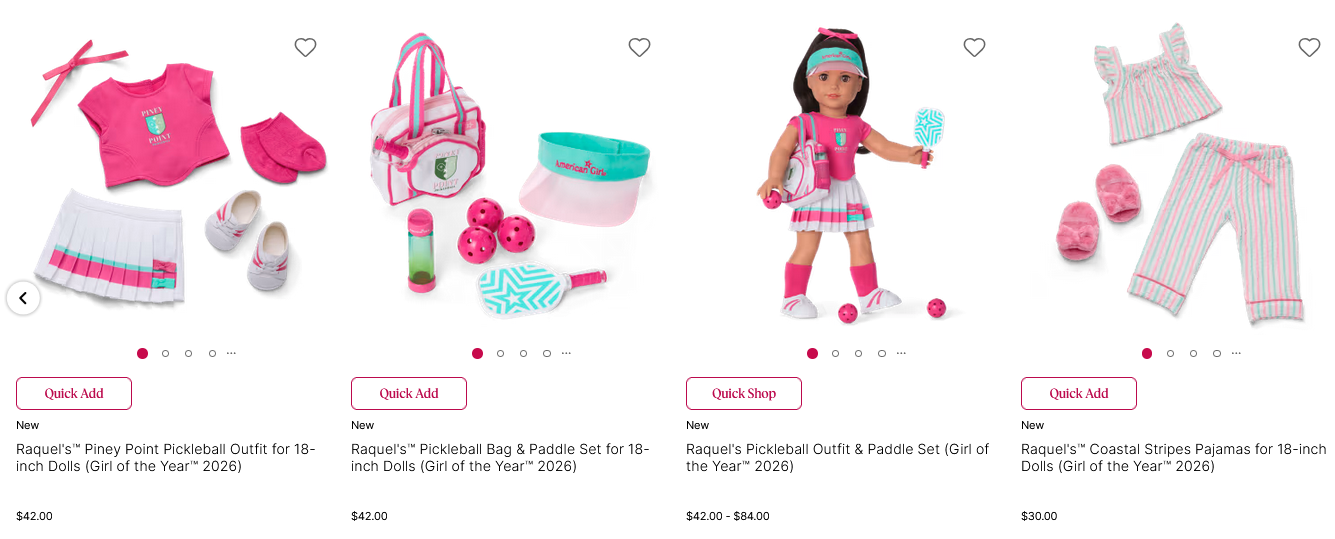Select second image dot for the doll set
Screen dimensions: 1335x539
(x=835, y=353)
